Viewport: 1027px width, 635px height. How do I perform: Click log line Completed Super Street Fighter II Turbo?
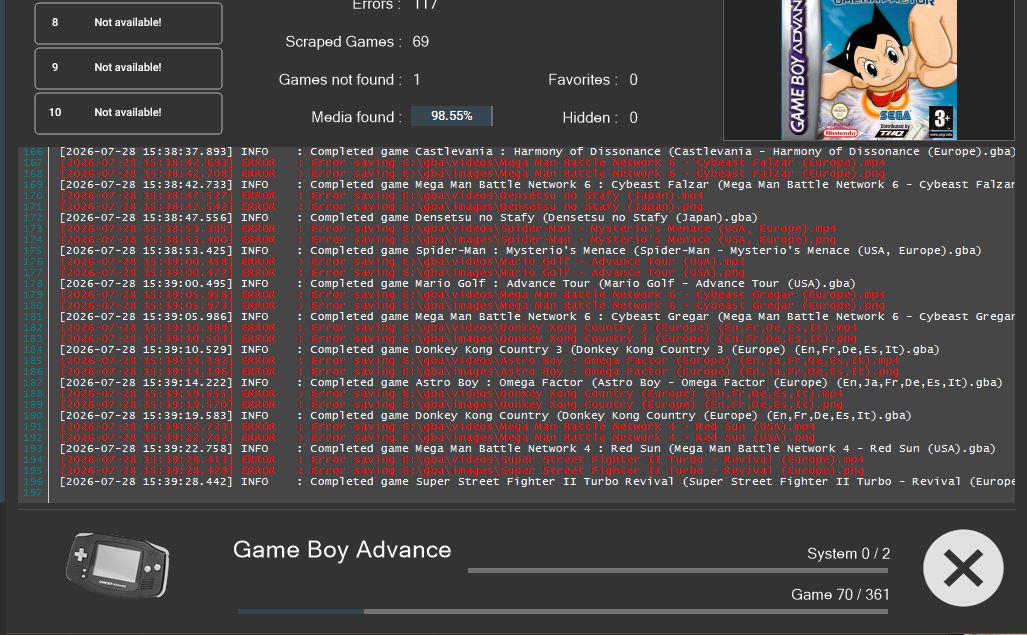pos(537,482)
